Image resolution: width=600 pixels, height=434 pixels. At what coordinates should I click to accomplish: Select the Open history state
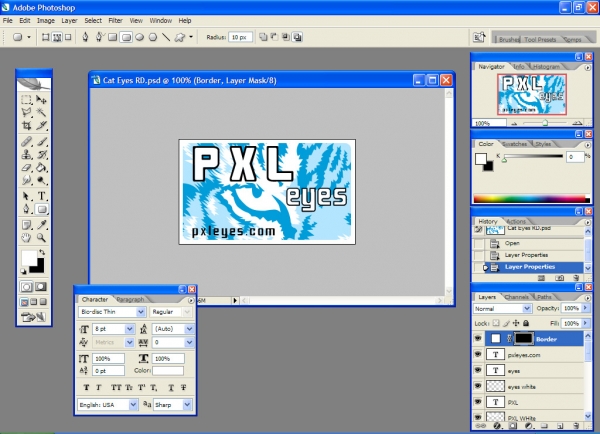pyautogui.click(x=512, y=243)
